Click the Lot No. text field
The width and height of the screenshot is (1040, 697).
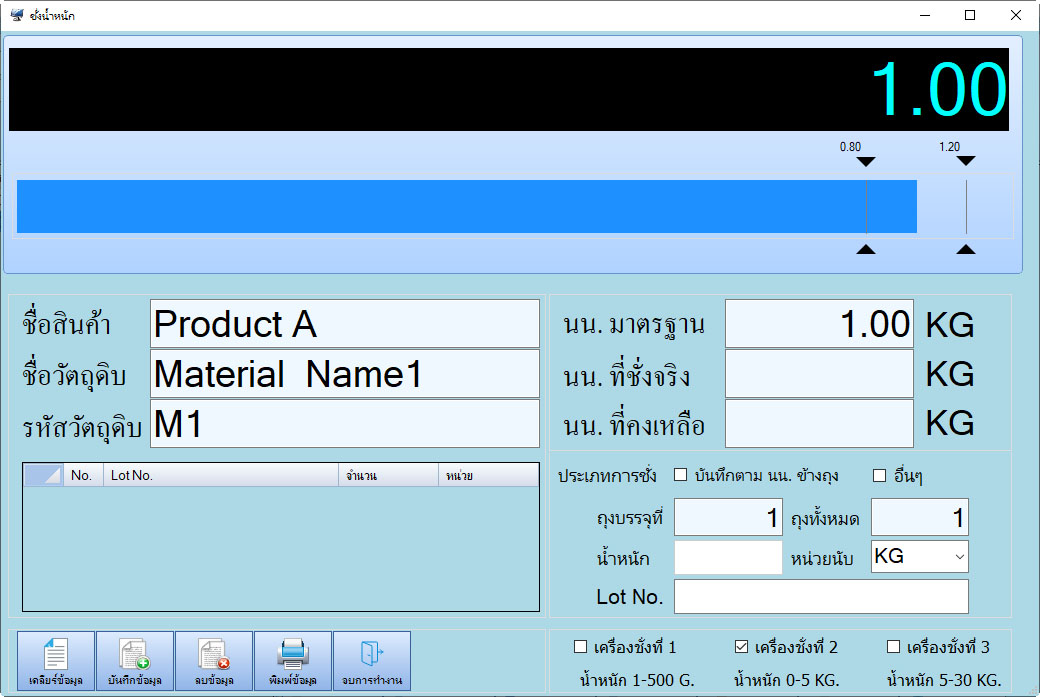pyautogui.click(x=821, y=597)
